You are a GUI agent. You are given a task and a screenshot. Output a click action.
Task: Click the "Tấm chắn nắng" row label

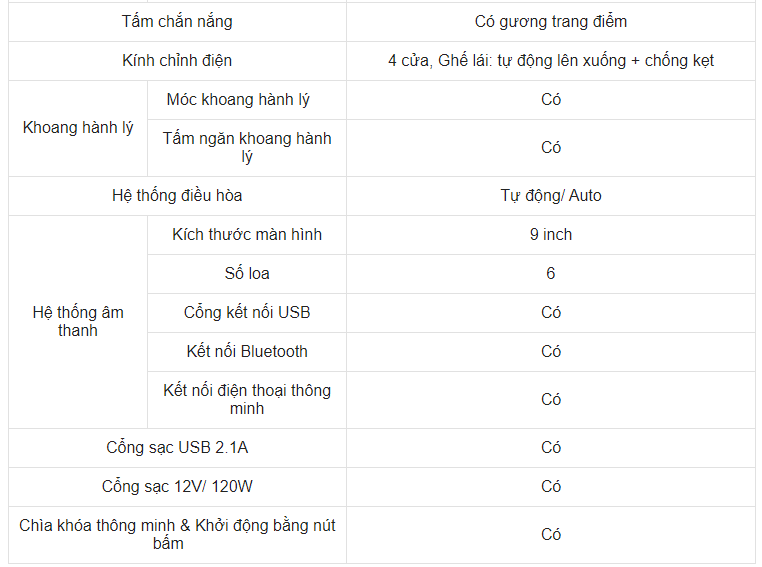[177, 21]
